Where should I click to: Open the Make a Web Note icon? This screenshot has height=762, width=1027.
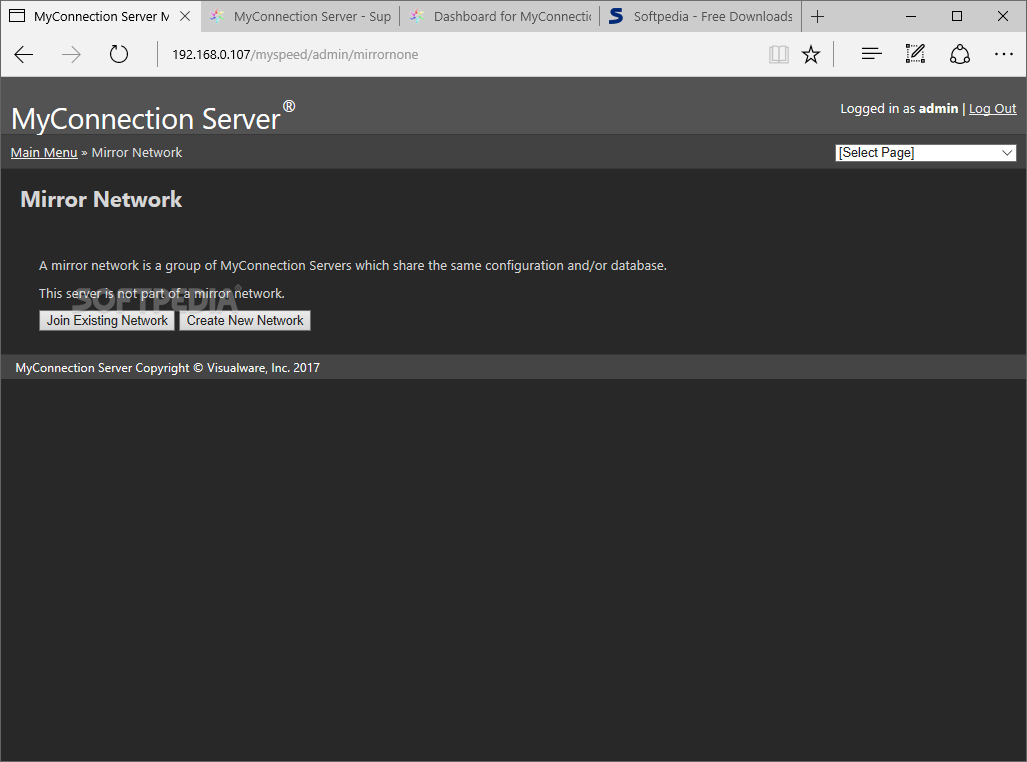[x=915, y=54]
